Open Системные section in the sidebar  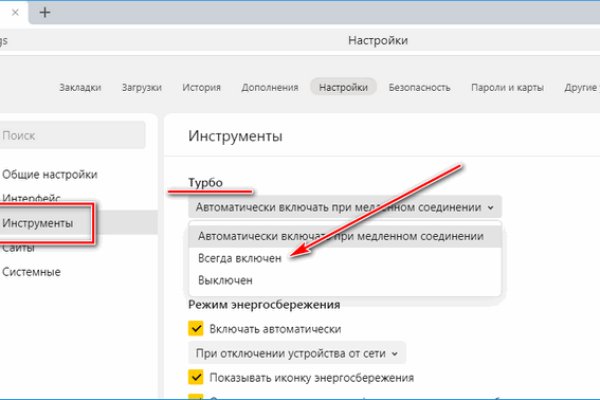(x=32, y=271)
